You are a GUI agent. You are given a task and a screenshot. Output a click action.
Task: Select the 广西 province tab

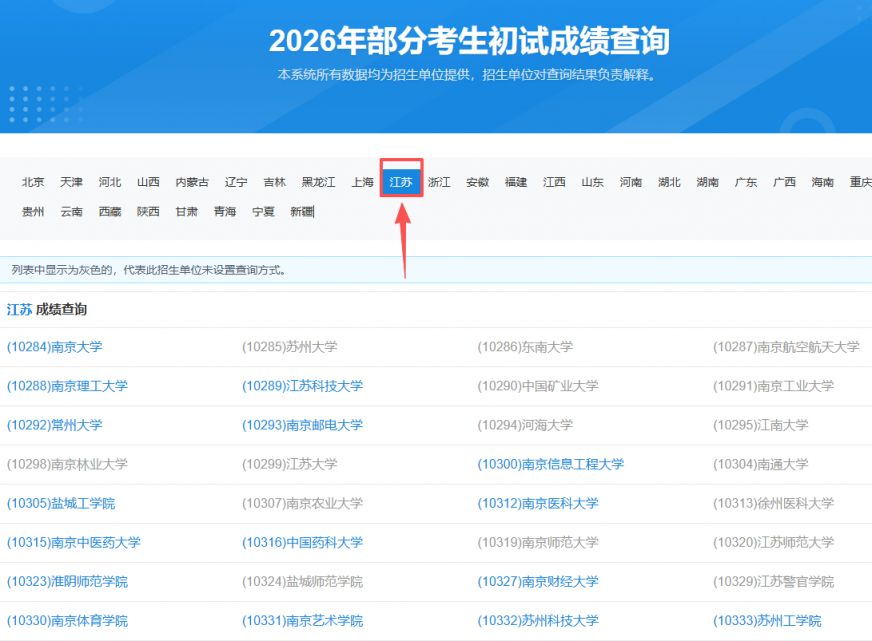point(784,182)
